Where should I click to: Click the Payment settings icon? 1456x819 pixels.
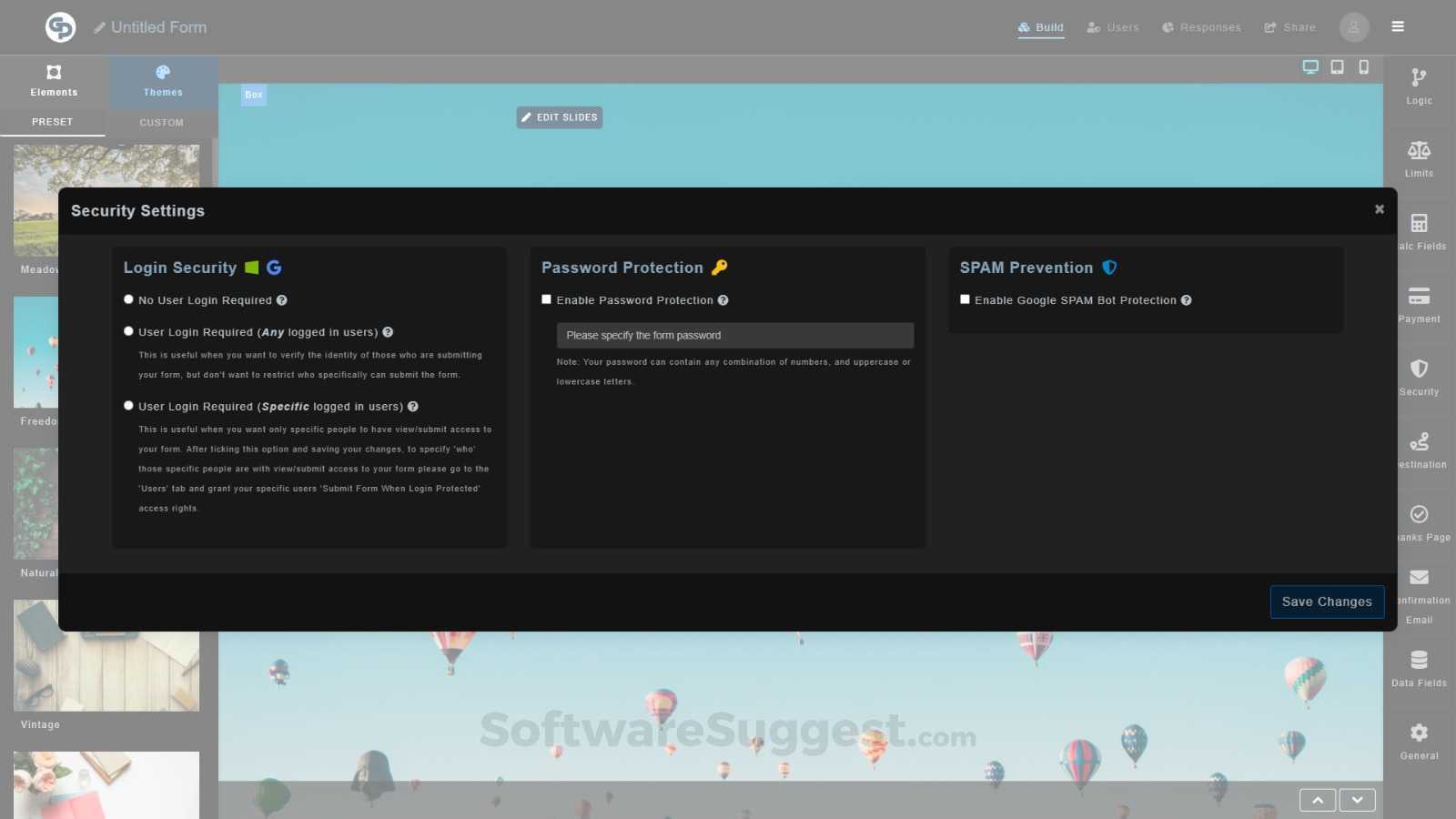tap(1419, 305)
